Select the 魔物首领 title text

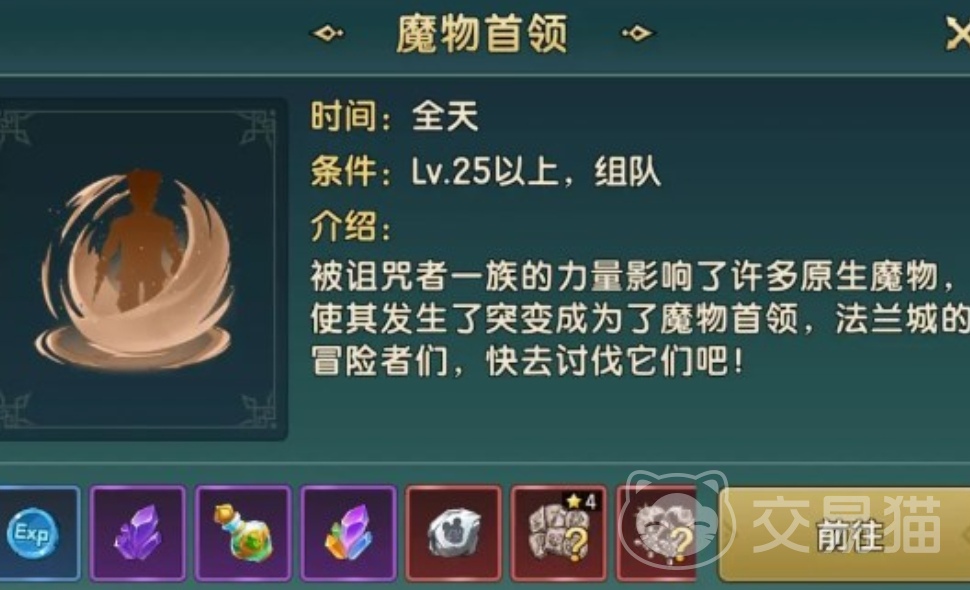pos(481,33)
